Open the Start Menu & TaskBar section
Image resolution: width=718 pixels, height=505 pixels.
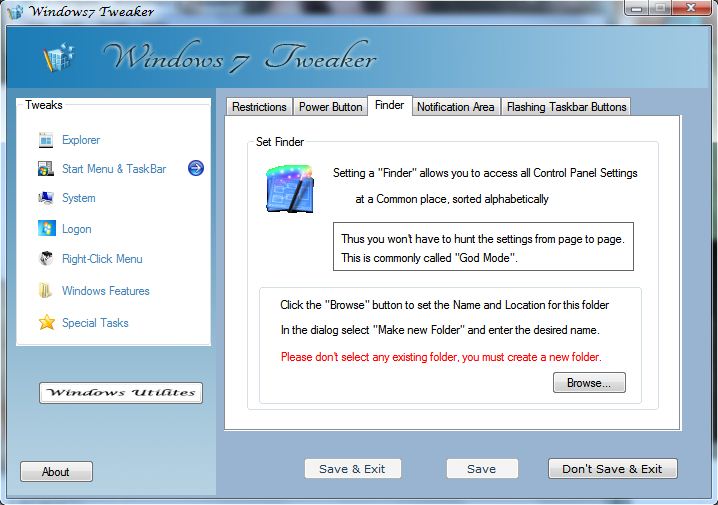click(114, 168)
